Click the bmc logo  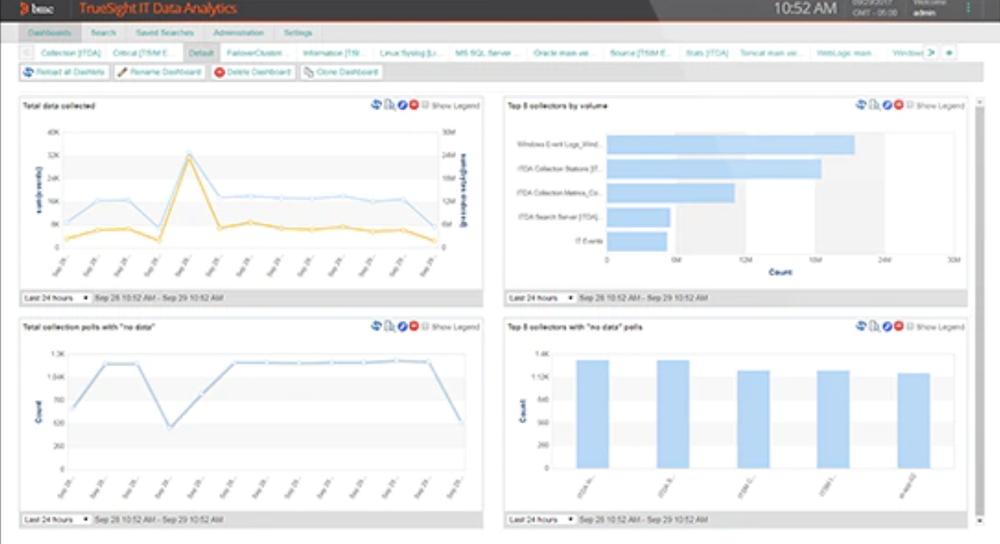(x=37, y=9)
